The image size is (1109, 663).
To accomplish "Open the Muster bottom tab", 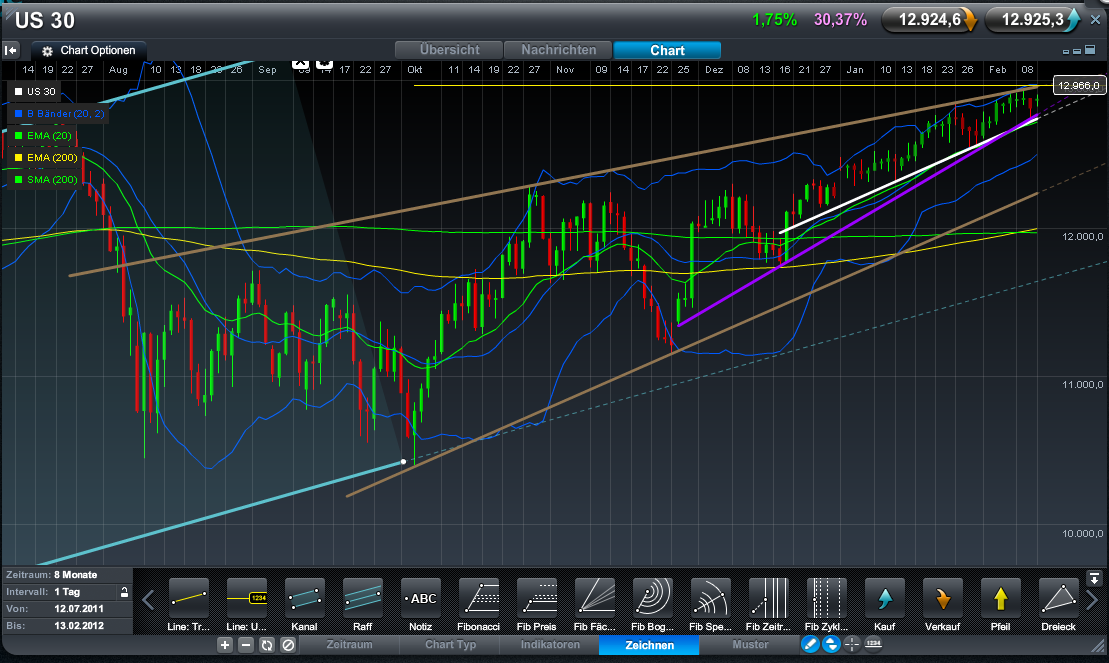I will coord(750,645).
